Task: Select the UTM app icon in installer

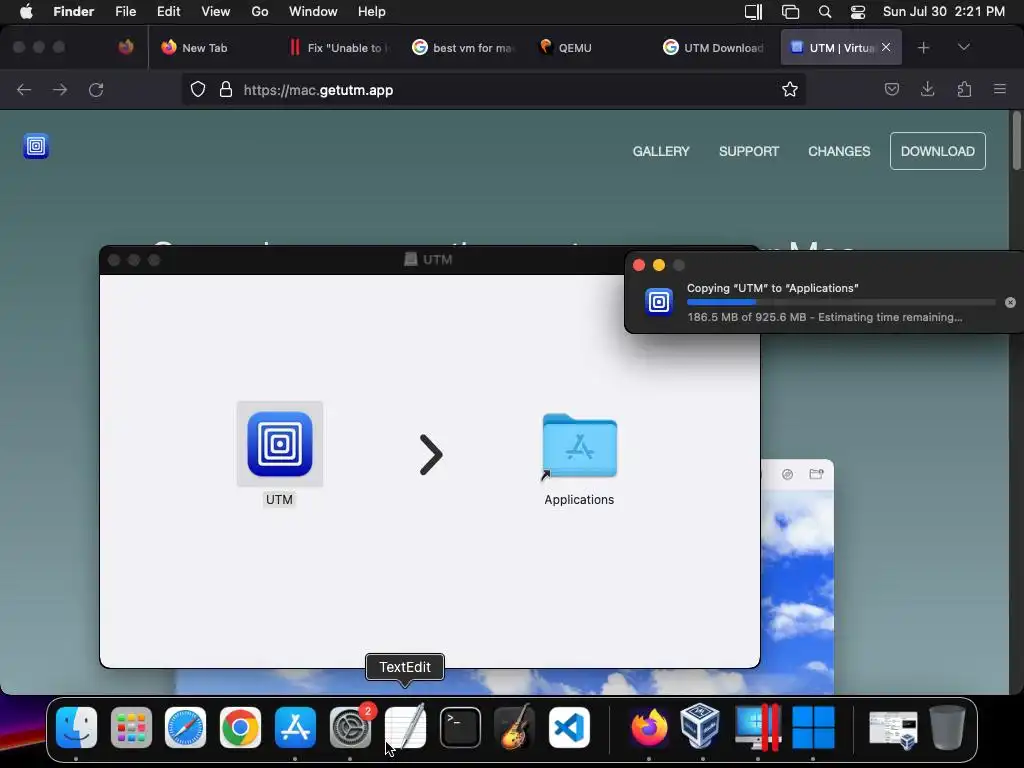Action: click(280, 444)
